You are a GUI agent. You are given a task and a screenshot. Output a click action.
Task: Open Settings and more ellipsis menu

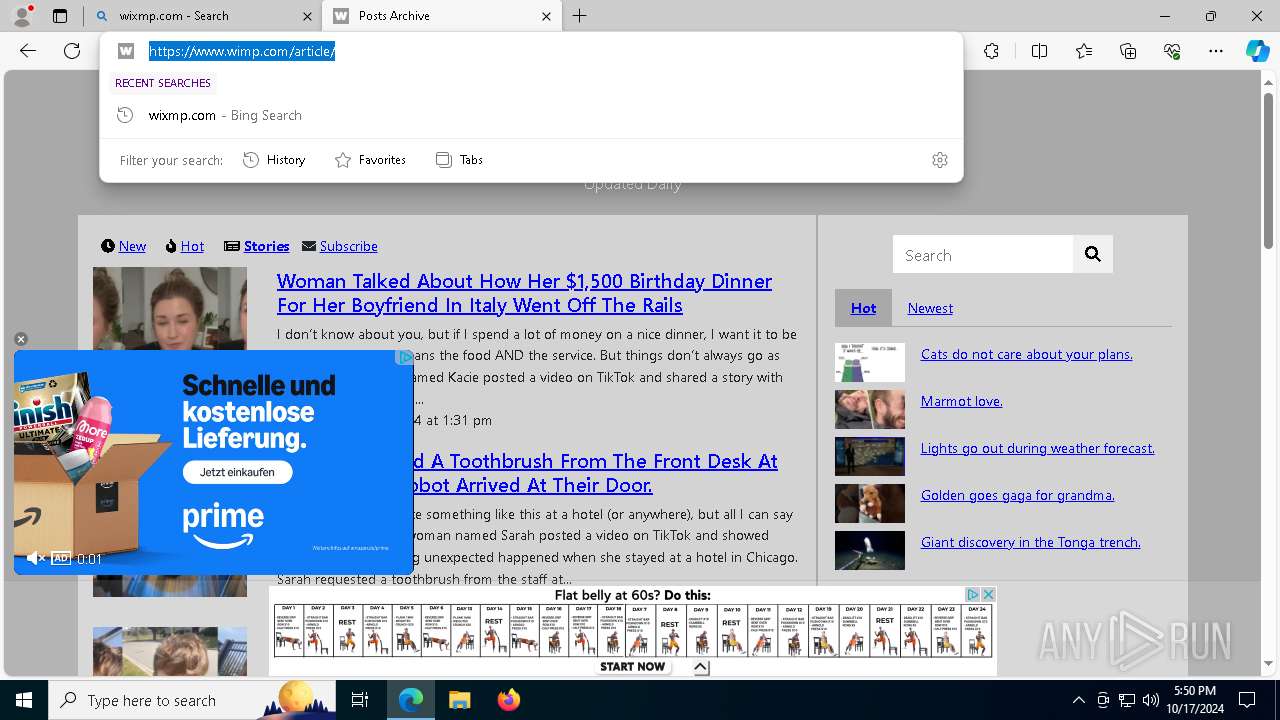[x=1216, y=51]
